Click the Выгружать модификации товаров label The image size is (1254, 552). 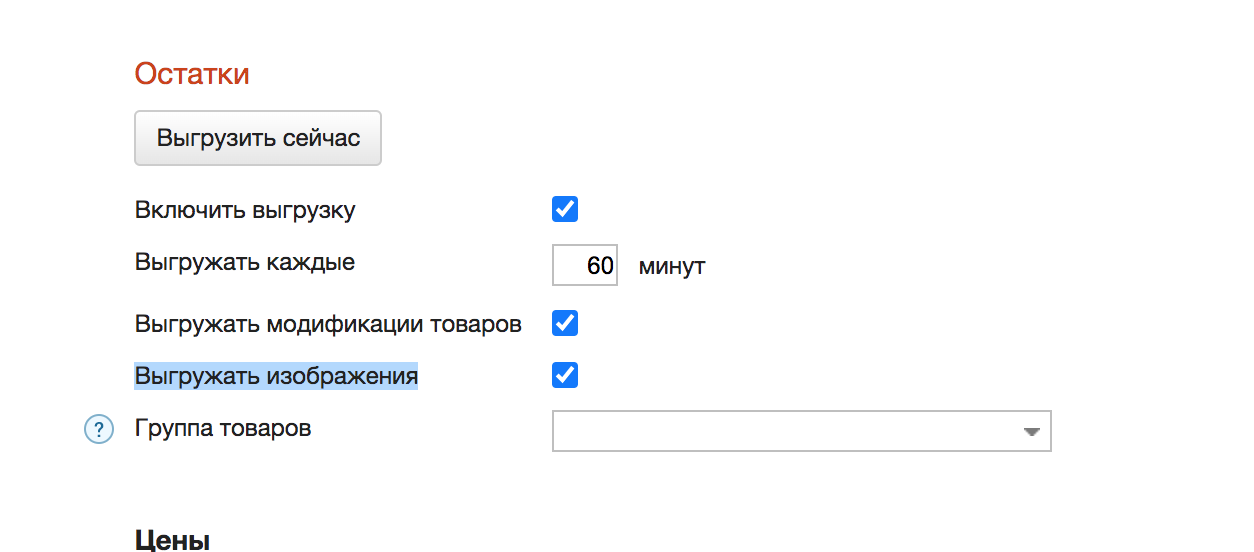[x=328, y=324]
